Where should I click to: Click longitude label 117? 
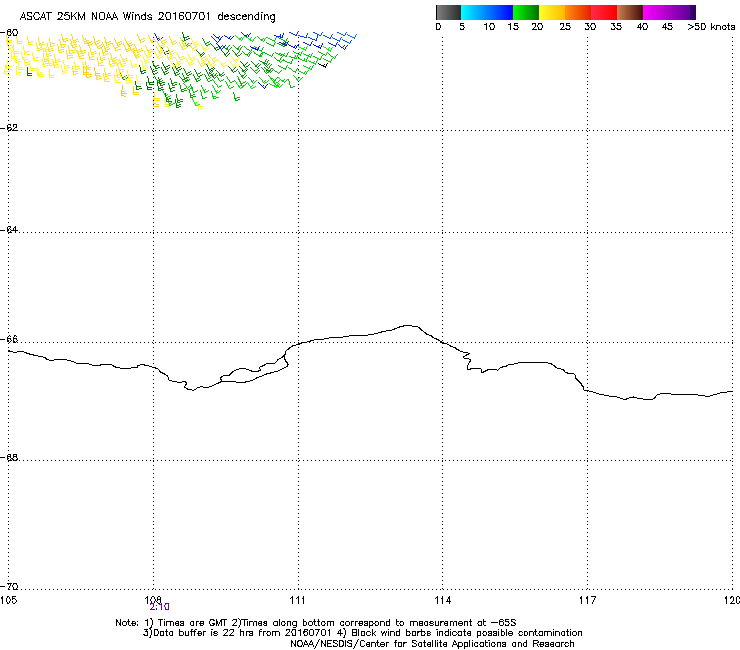(x=588, y=600)
